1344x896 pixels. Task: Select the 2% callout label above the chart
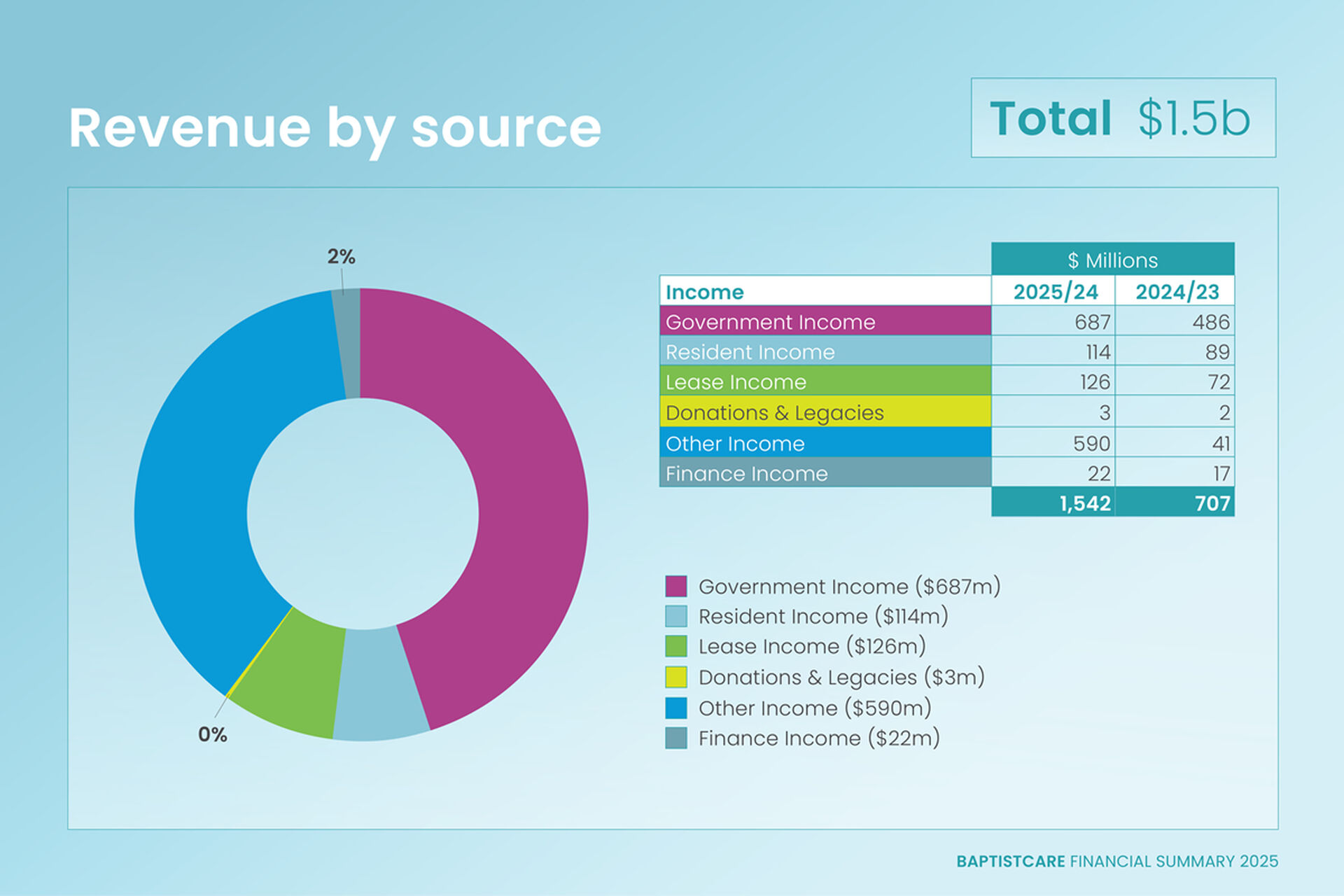tap(341, 258)
